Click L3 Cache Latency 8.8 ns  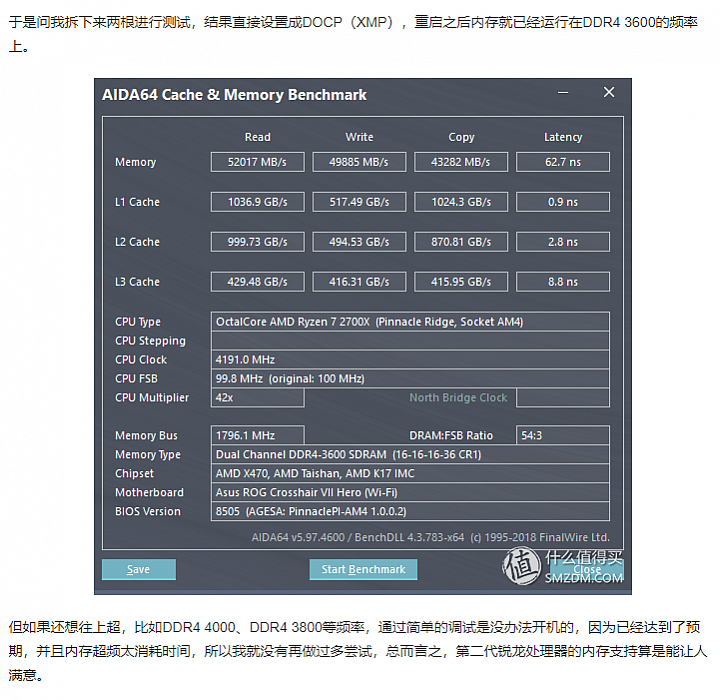point(563,282)
